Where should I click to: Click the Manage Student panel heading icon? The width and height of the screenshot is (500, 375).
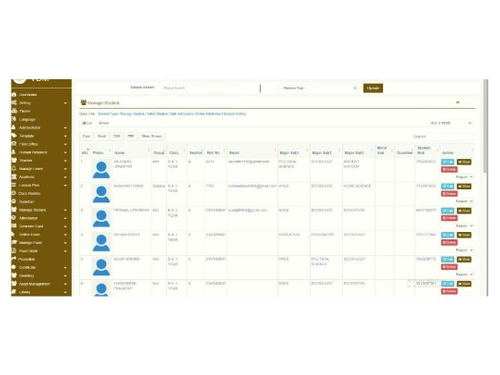tap(83, 102)
